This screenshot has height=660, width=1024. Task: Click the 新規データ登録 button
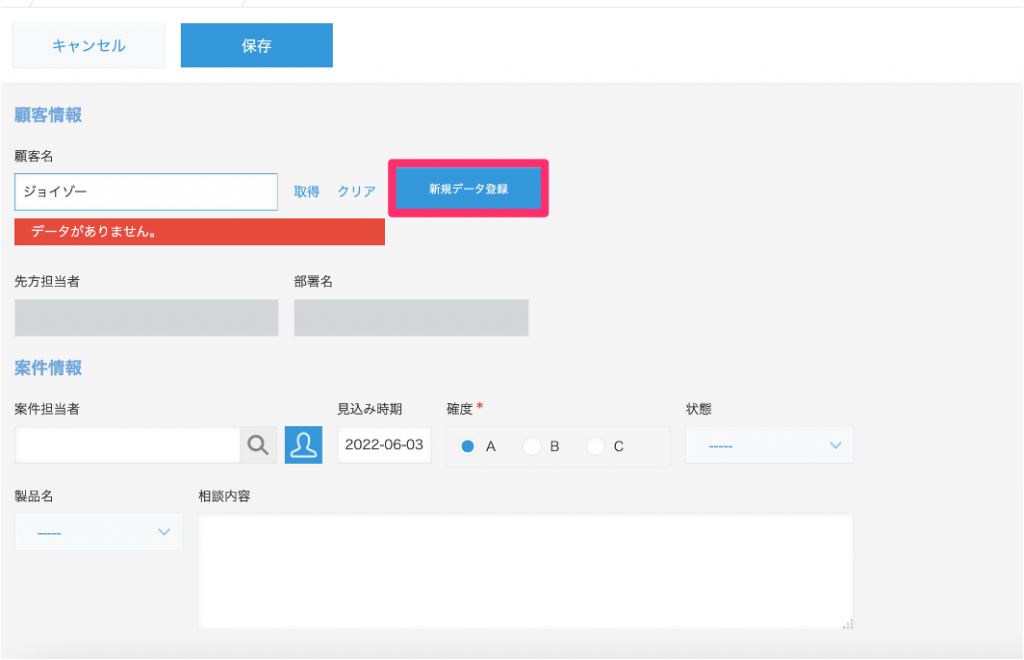pos(468,189)
